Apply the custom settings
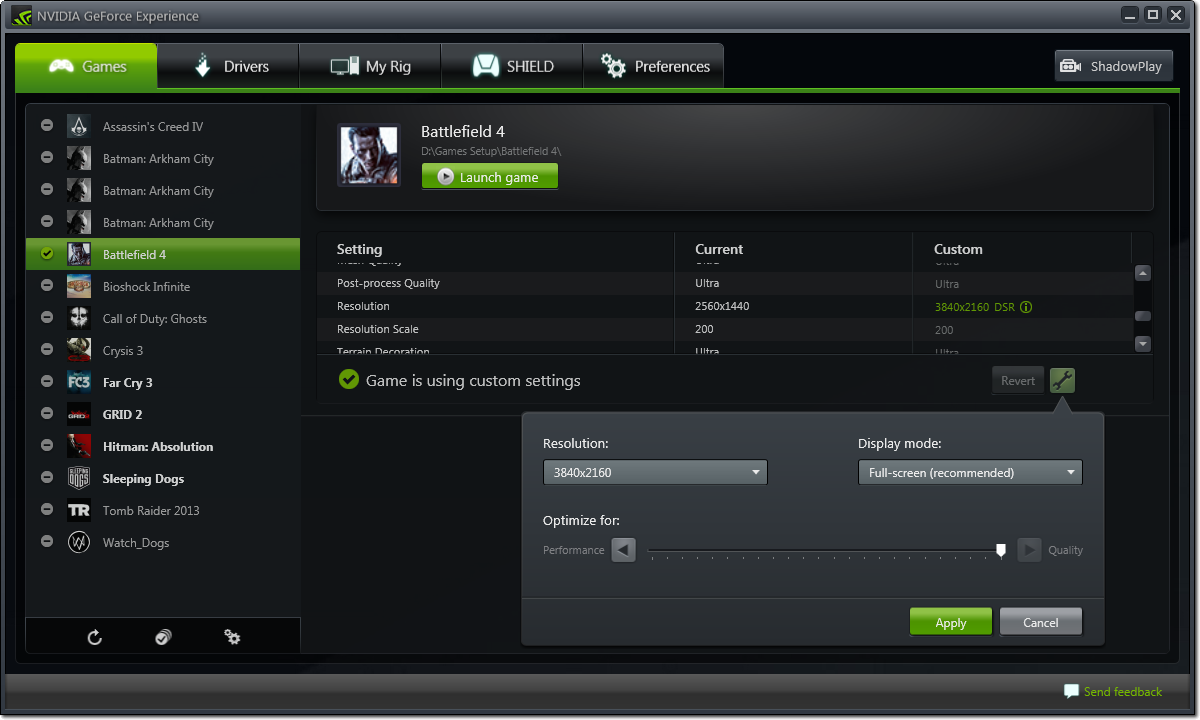The height and width of the screenshot is (720, 1200). pos(951,622)
